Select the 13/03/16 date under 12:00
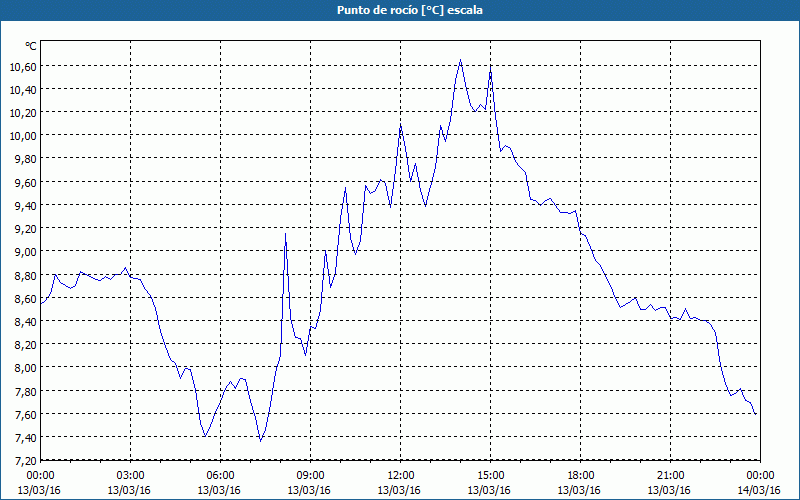The image size is (800, 500). point(399,490)
